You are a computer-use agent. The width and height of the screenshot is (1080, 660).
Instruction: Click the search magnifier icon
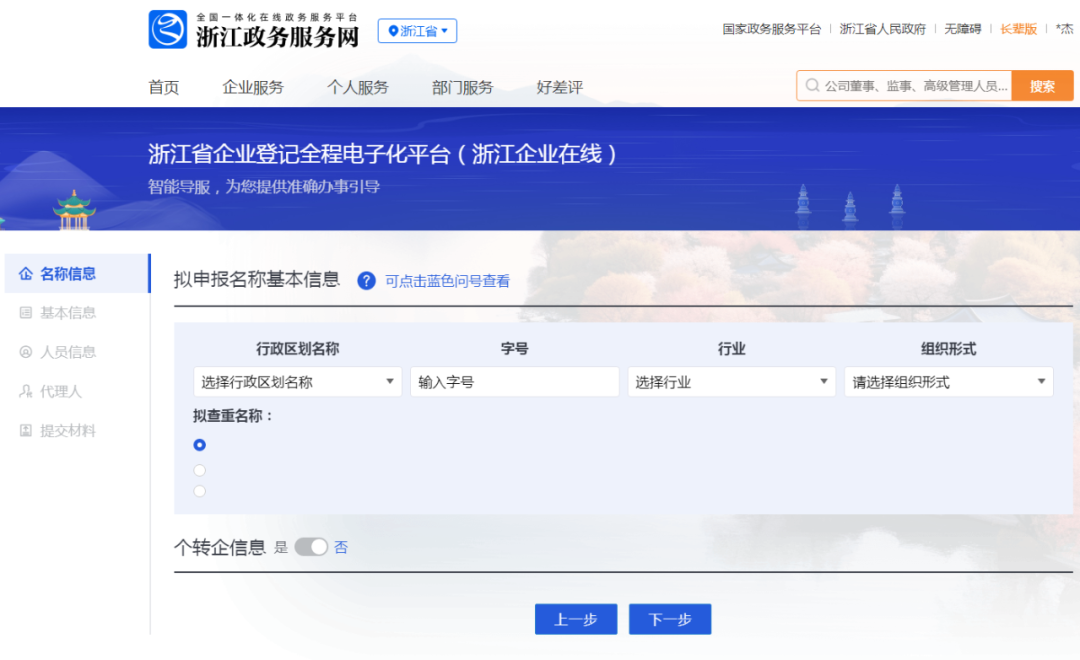coord(812,86)
